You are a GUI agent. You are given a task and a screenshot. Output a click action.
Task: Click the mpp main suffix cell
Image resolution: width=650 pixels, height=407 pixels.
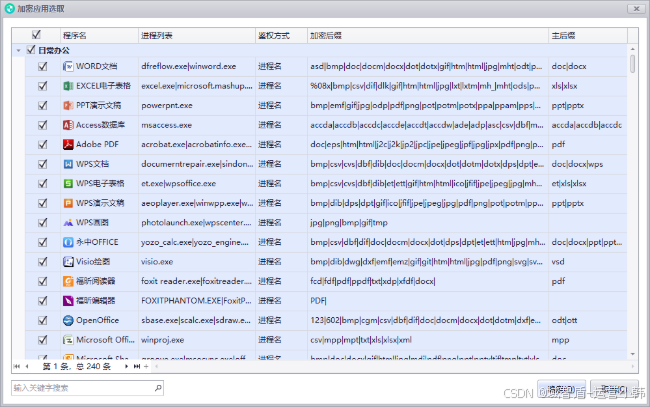point(588,340)
